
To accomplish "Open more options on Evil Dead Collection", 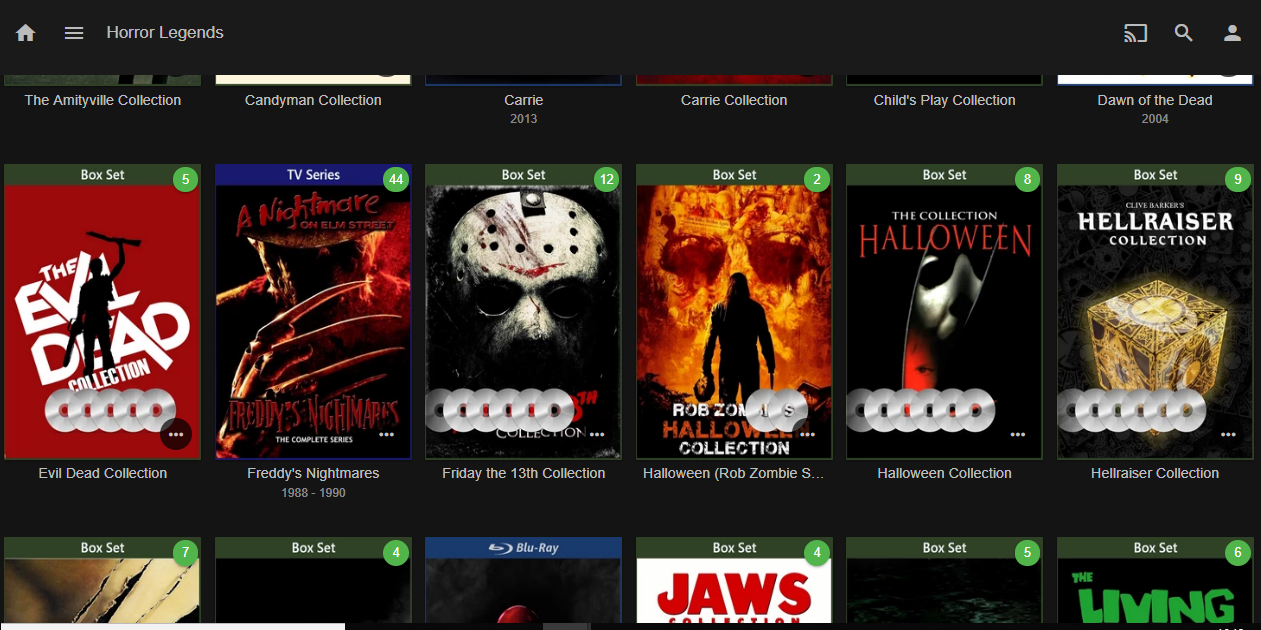I will coord(176,434).
